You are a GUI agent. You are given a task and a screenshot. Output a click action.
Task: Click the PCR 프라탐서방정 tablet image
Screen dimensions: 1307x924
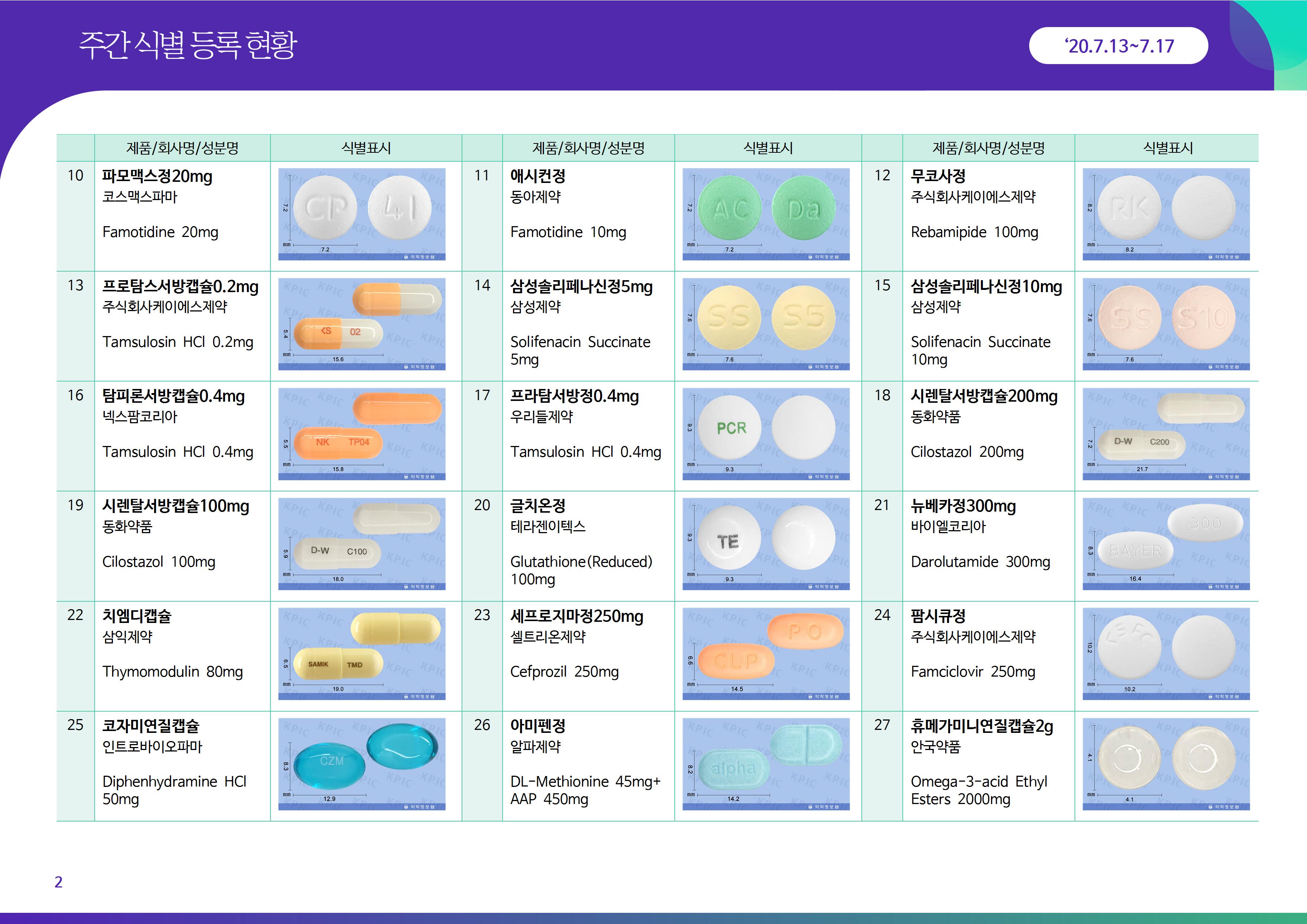tap(766, 434)
